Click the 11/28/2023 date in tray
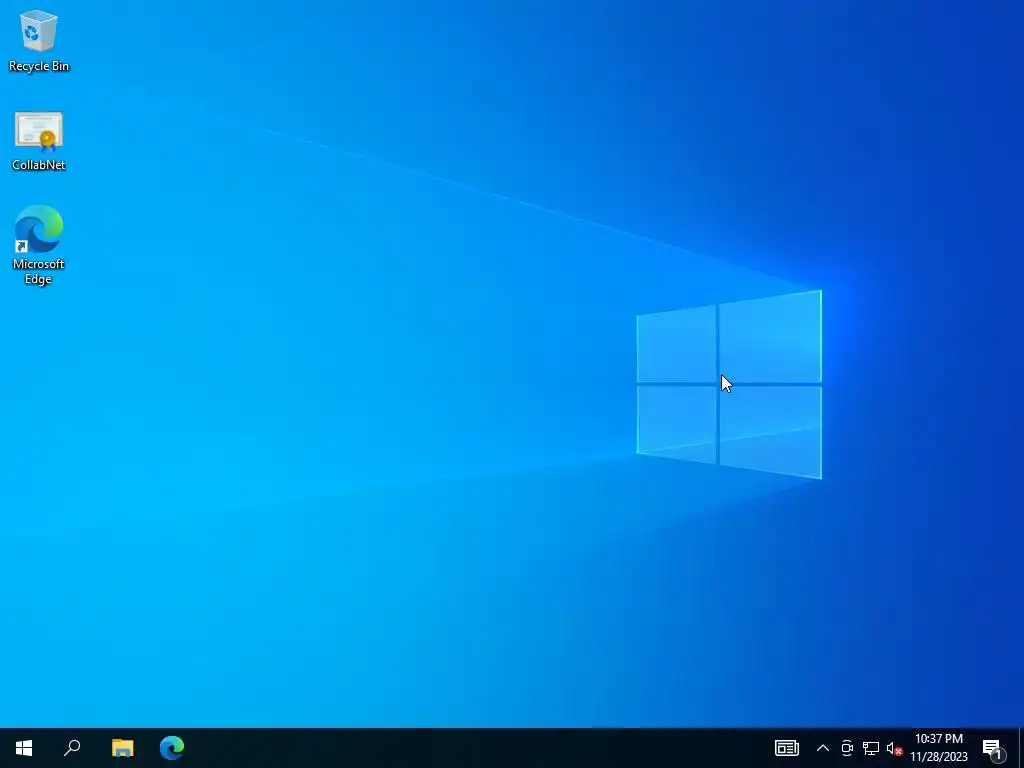The width and height of the screenshot is (1024, 768). [x=938, y=757]
